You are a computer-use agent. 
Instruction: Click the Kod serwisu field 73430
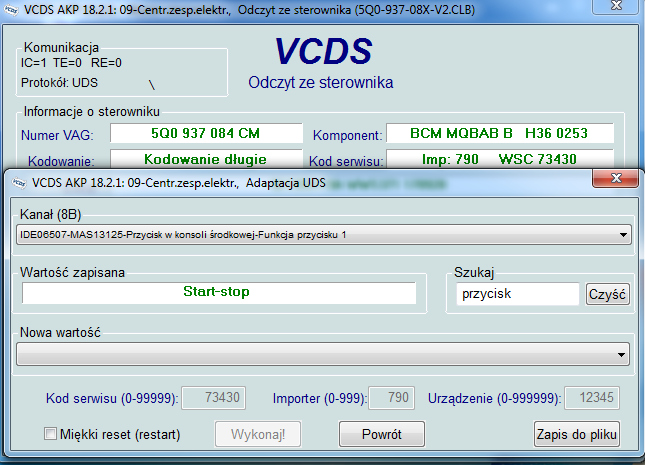click(x=213, y=398)
